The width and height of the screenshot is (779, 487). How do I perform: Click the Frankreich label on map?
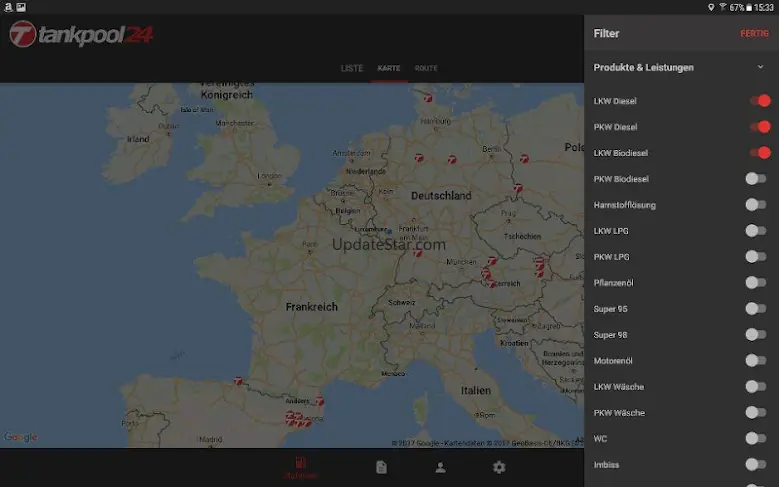tap(312, 307)
